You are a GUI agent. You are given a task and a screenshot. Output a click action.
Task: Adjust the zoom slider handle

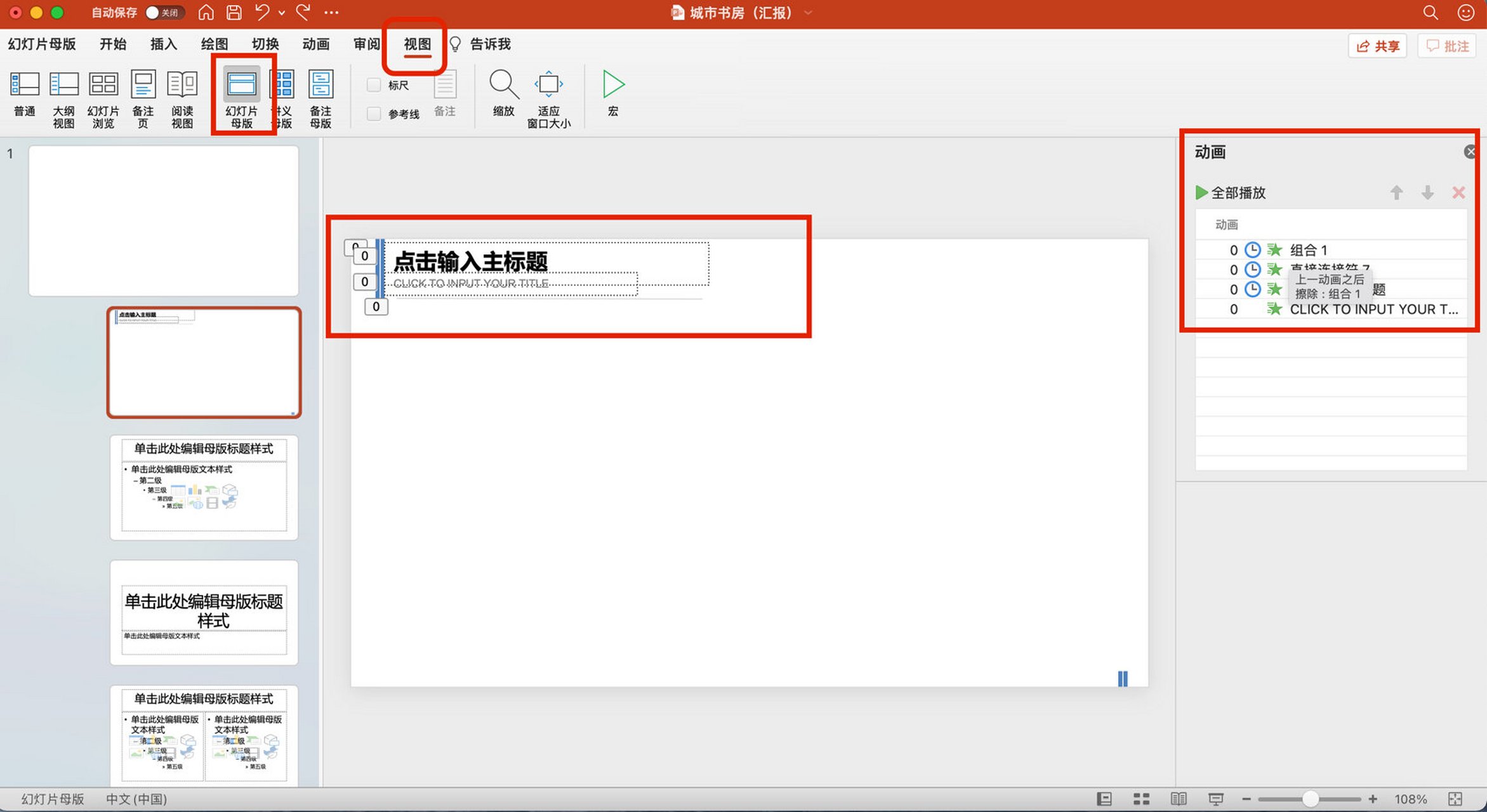pos(1311,799)
